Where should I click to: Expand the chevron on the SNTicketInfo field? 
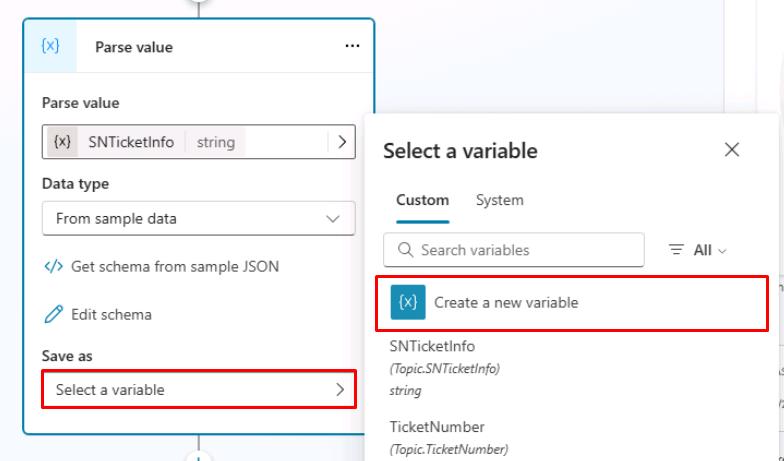pos(341,142)
